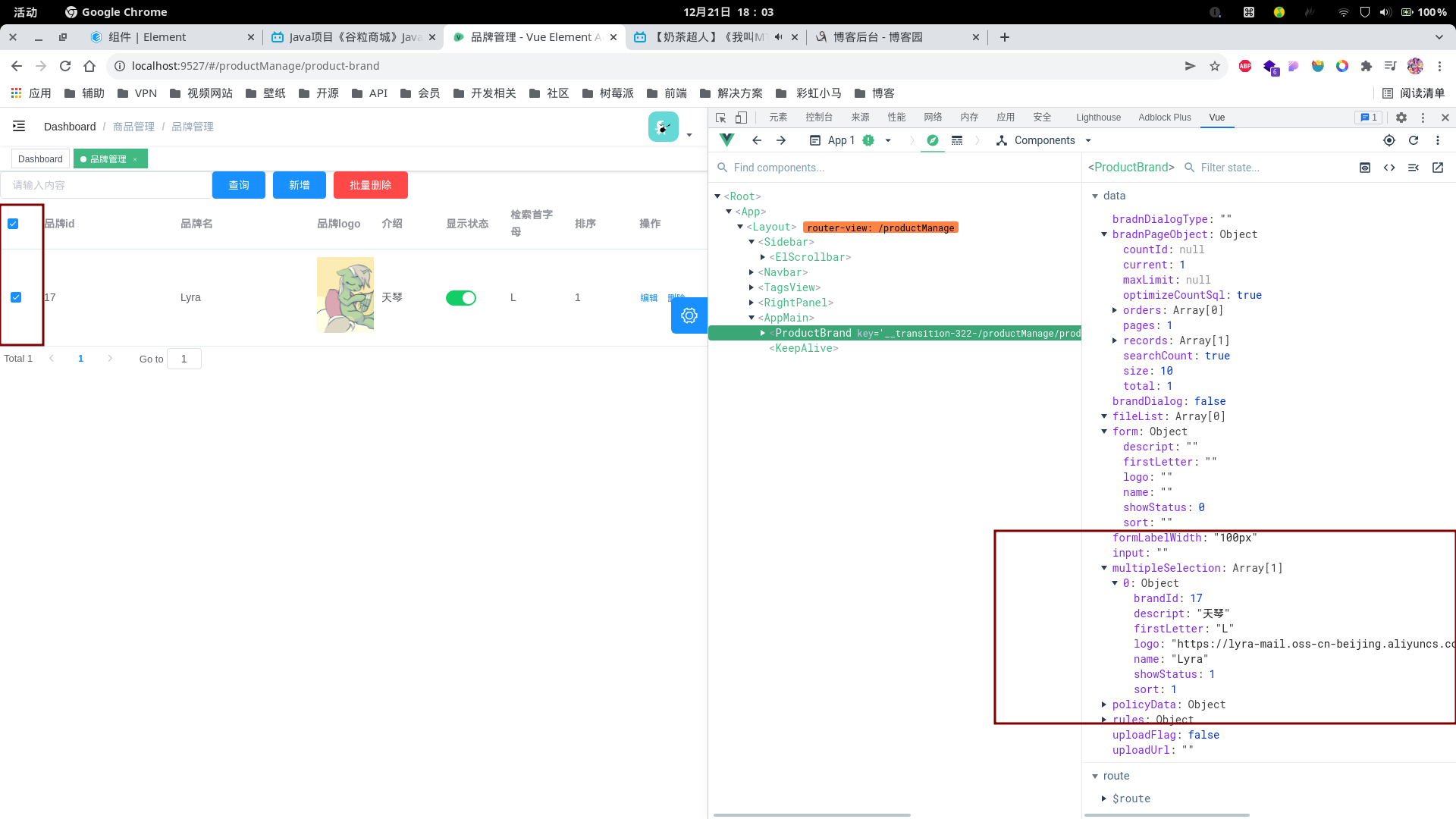Switch to the Dashboard tag view

click(x=40, y=159)
